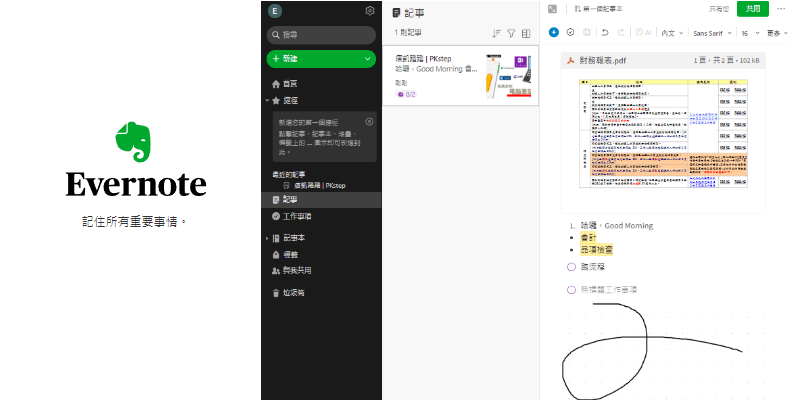Open 工作事項 tasks in sidebar
Image resolution: width=800 pixels, height=400 pixels.
(292, 216)
